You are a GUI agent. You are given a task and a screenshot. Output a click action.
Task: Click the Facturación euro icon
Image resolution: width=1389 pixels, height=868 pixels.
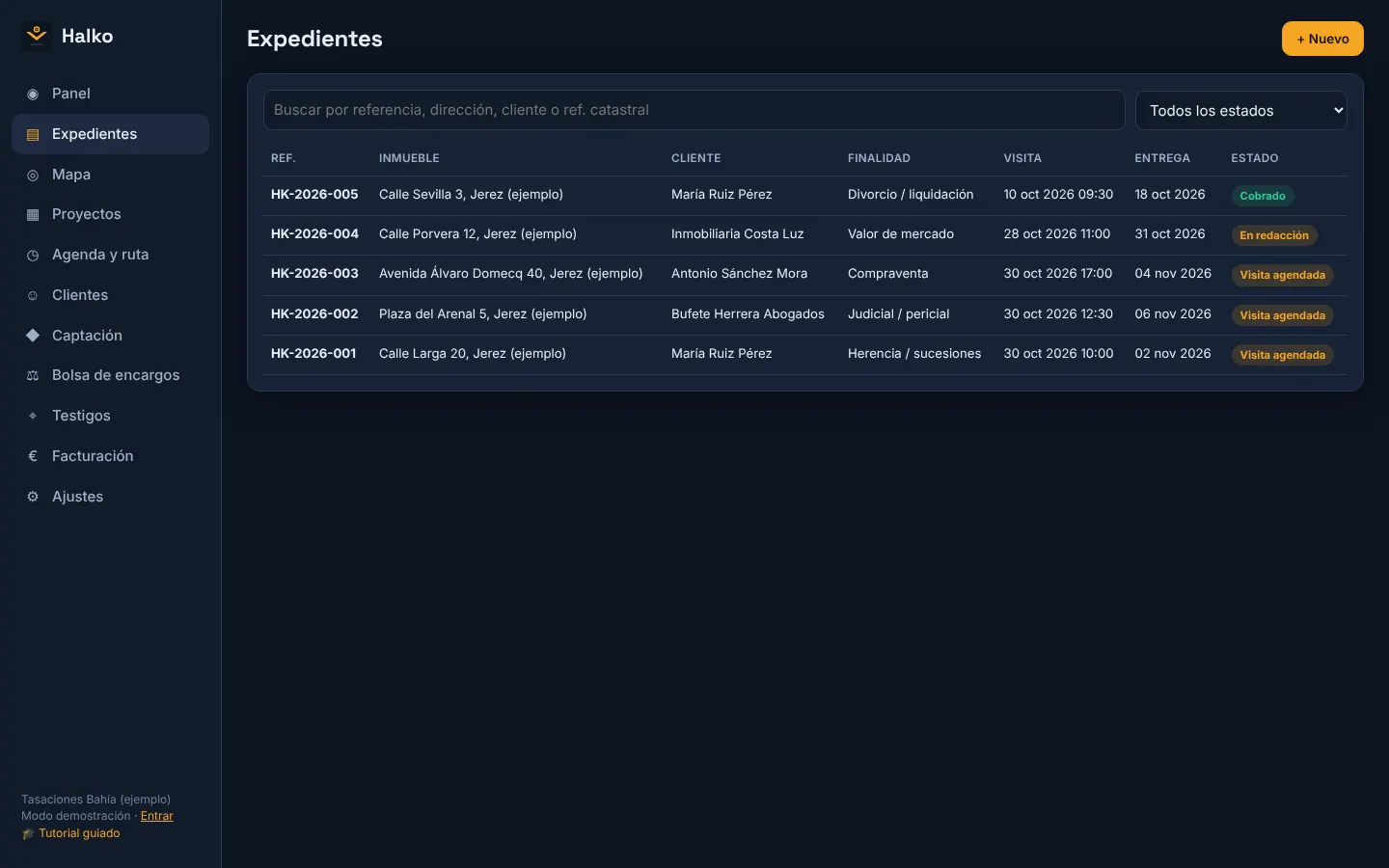pyautogui.click(x=33, y=456)
